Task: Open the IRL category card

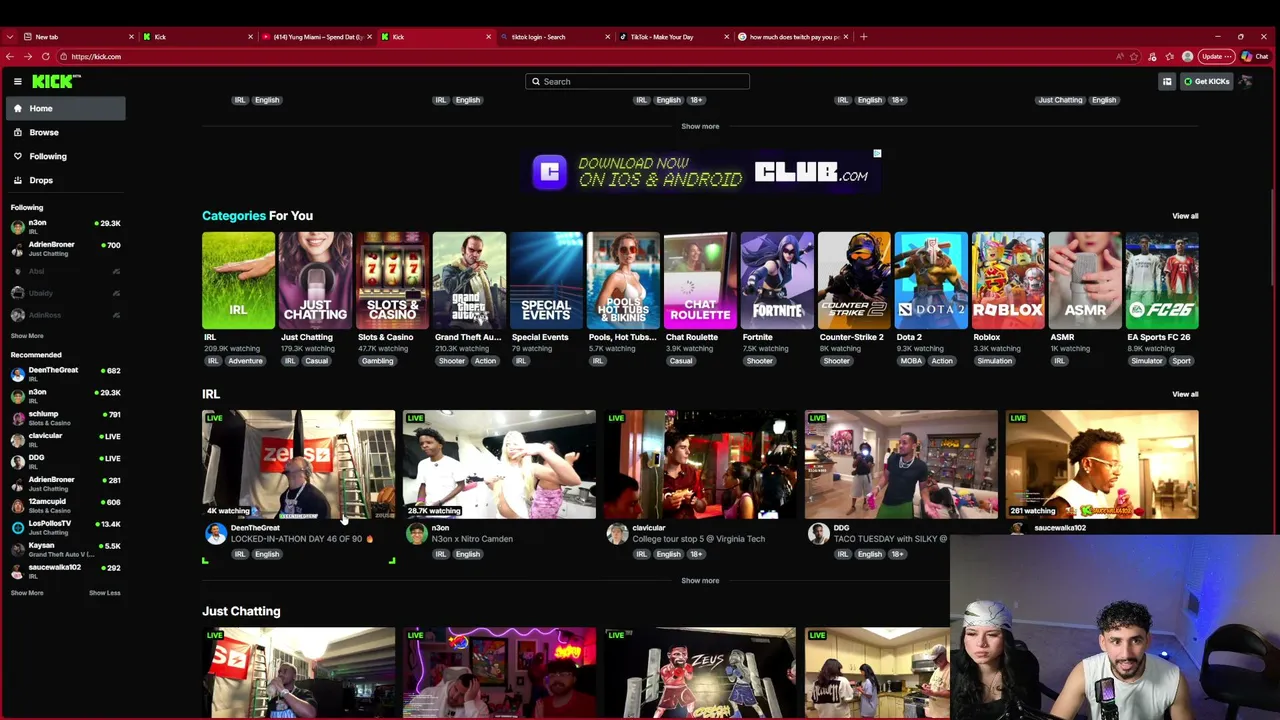Action: (238, 281)
